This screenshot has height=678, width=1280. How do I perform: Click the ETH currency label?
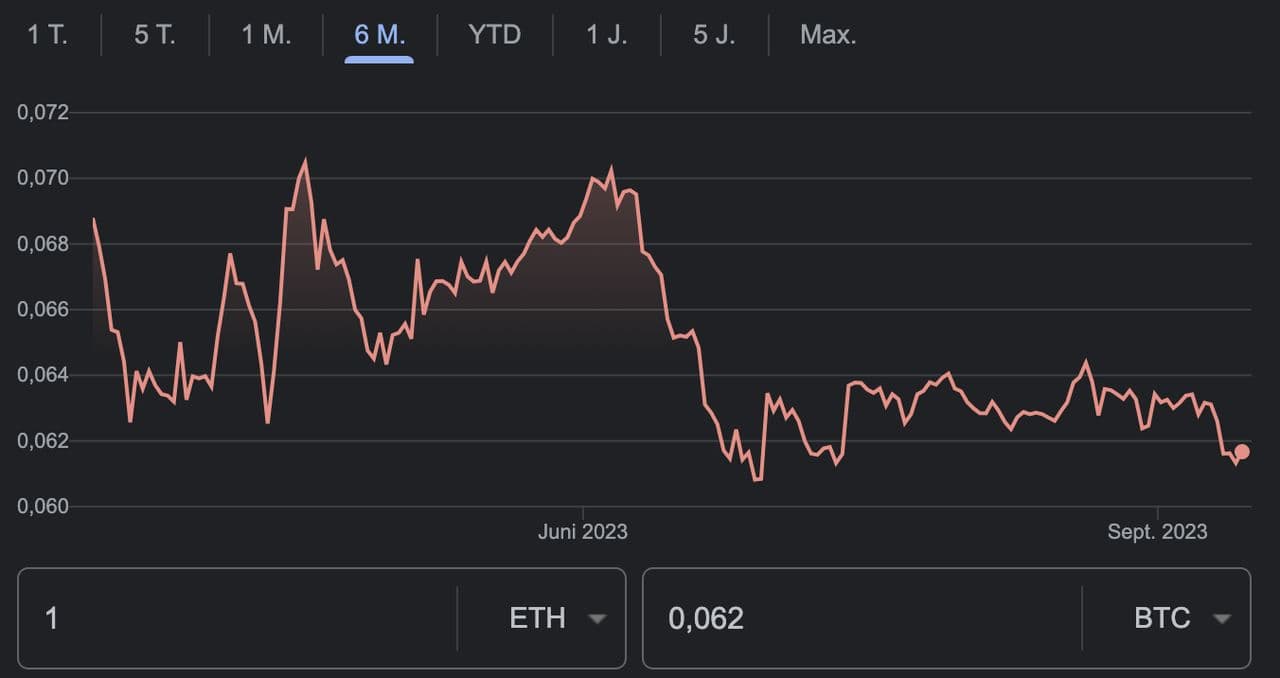[537, 619]
